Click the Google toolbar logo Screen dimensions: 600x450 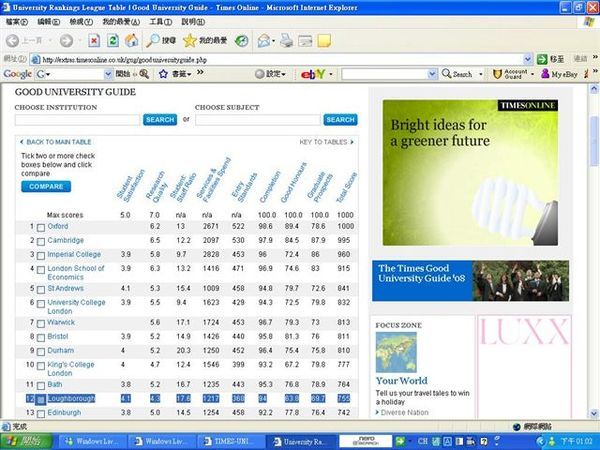point(18,74)
